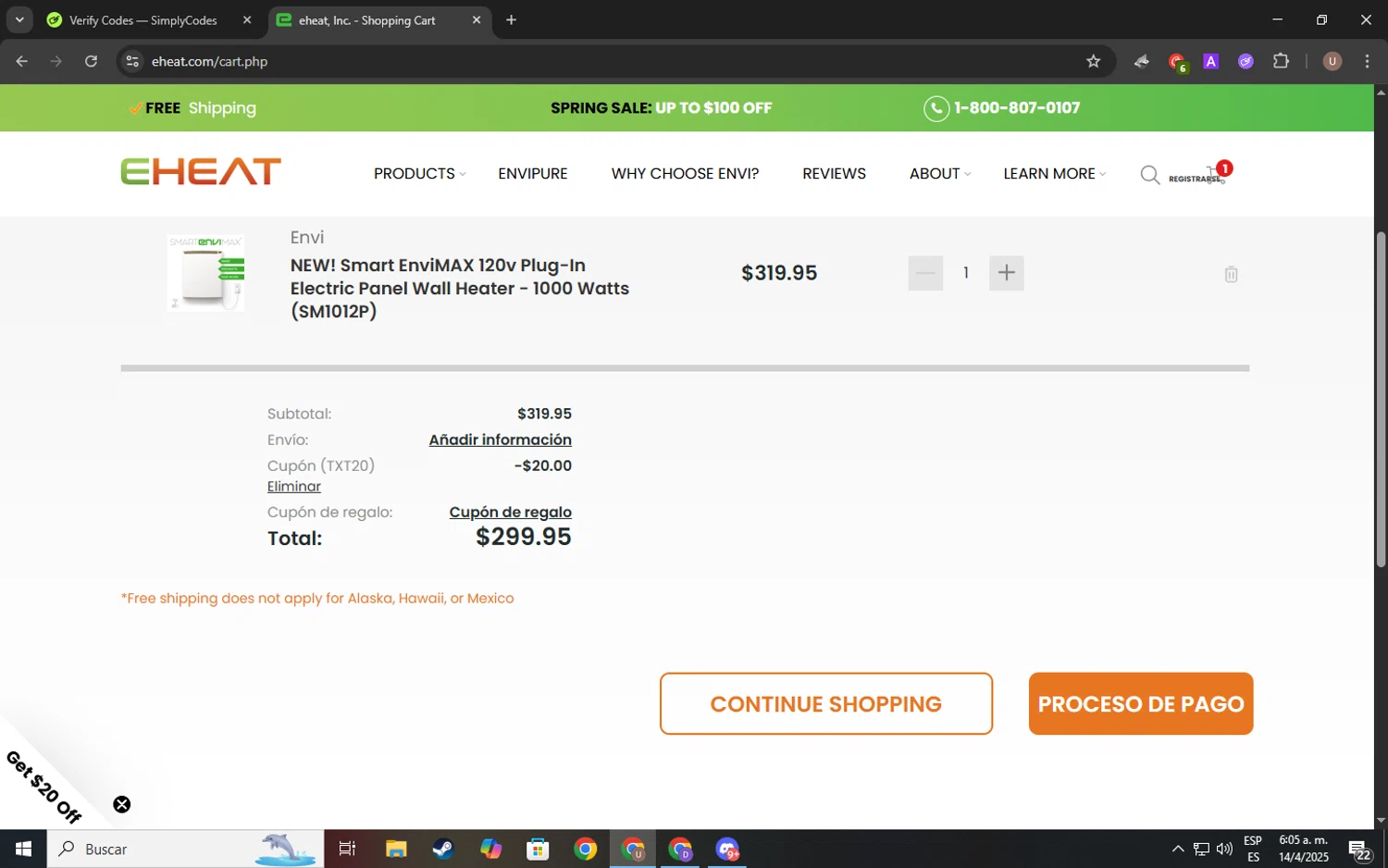1388x868 pixels.
Task: Delete the Smart EnviMAX item via trash icon
Action: [1231, 274]
